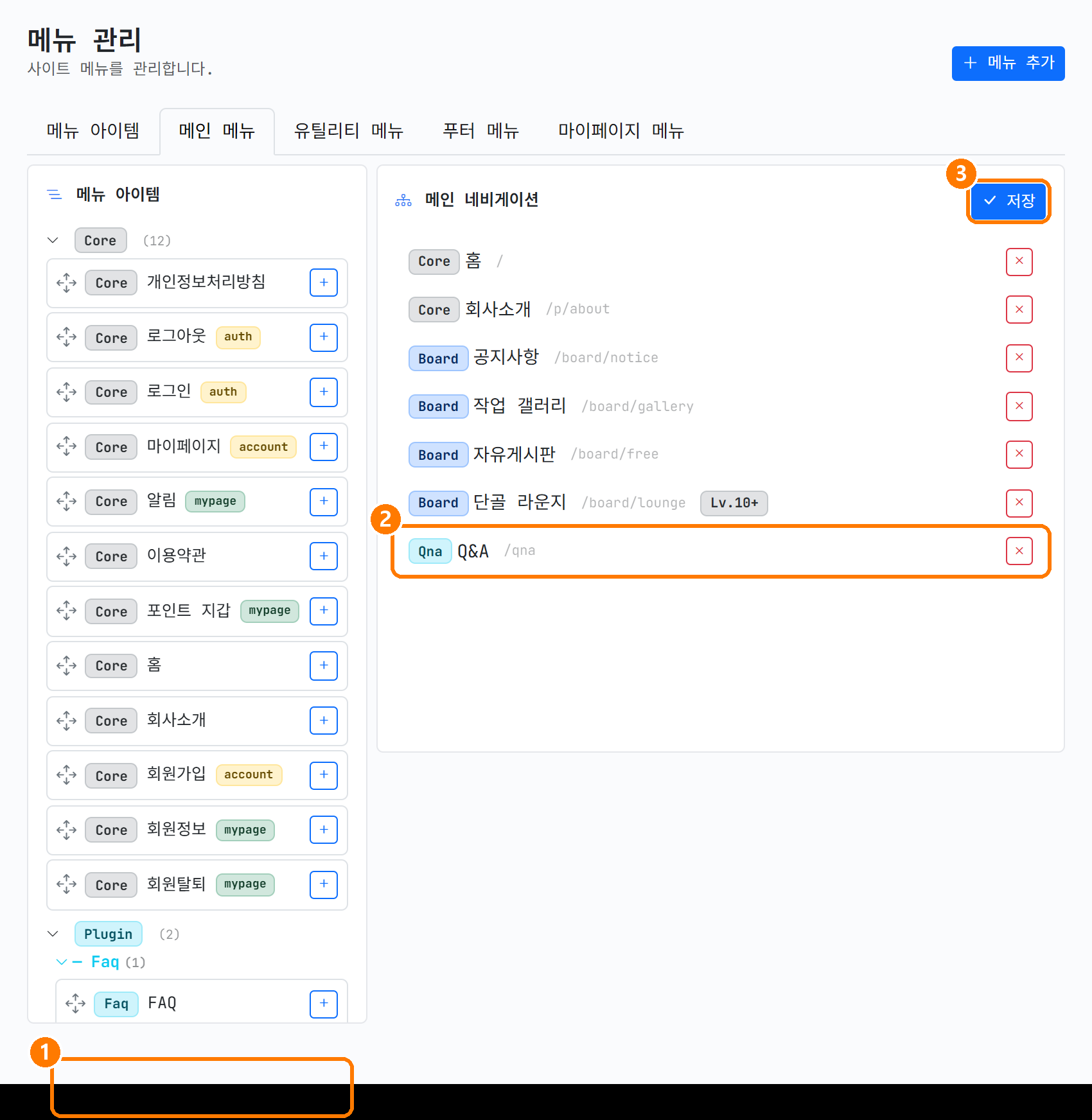Screen dimensions: 1092x1120
Task: Remove 자유게시판 from main navigation
Action: click(1019, 454)
